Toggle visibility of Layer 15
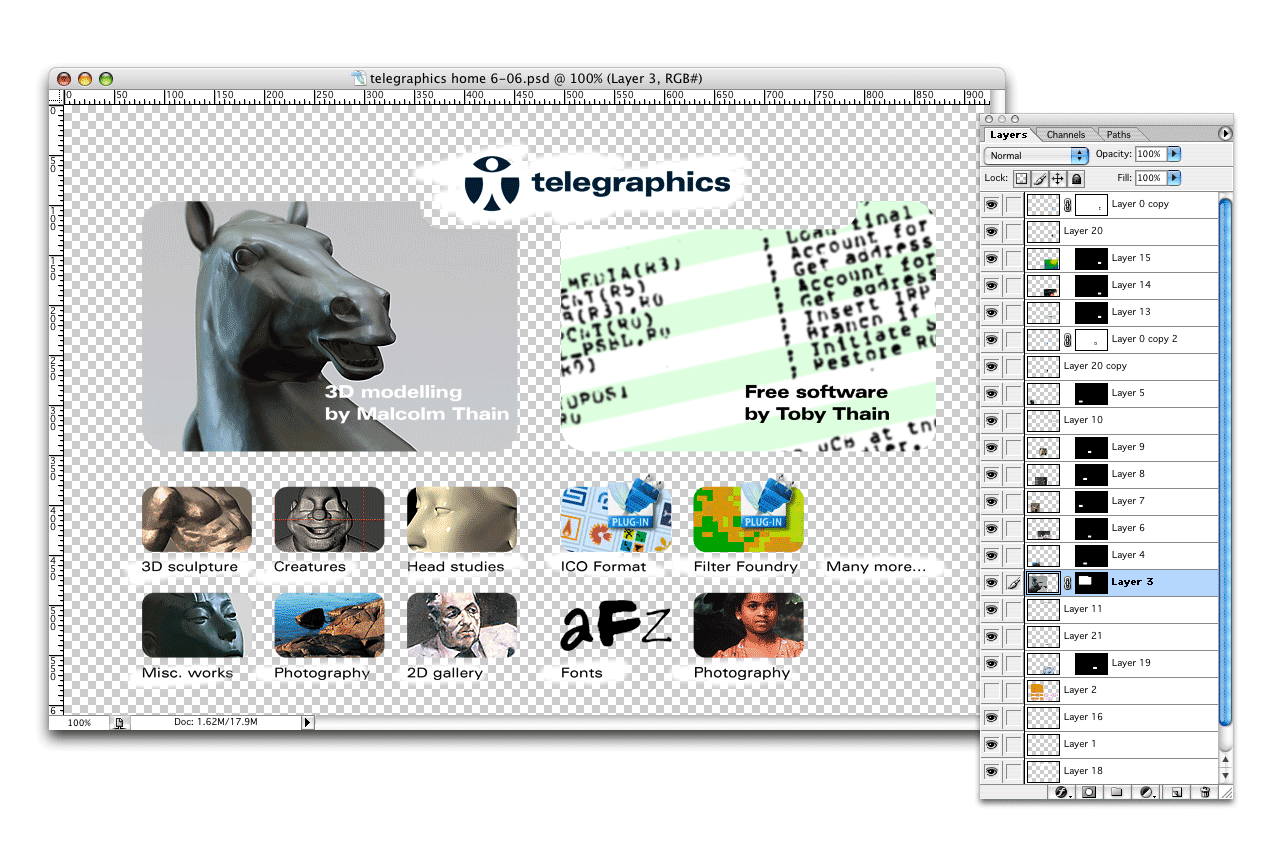 point(992,258)
